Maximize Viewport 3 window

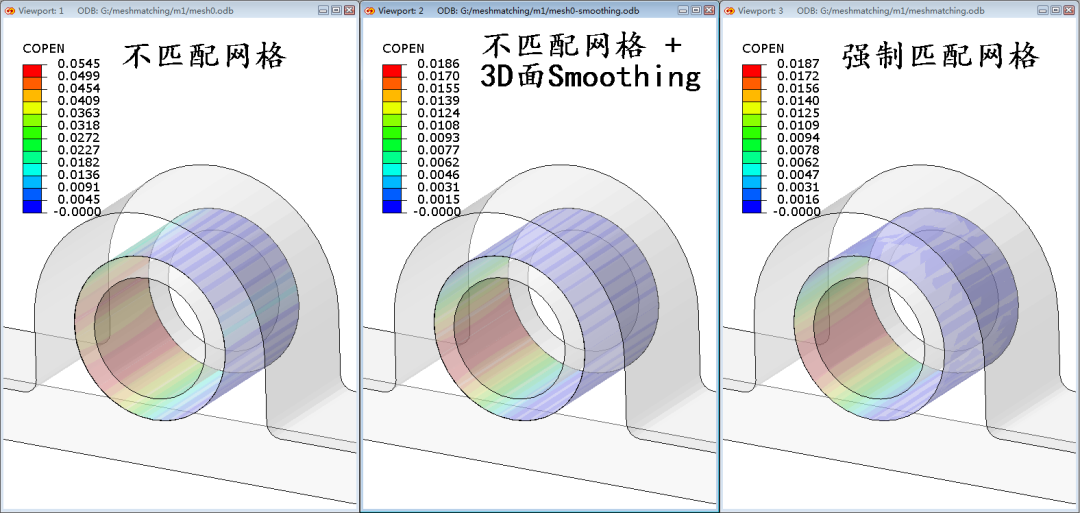click(1055, 10)
